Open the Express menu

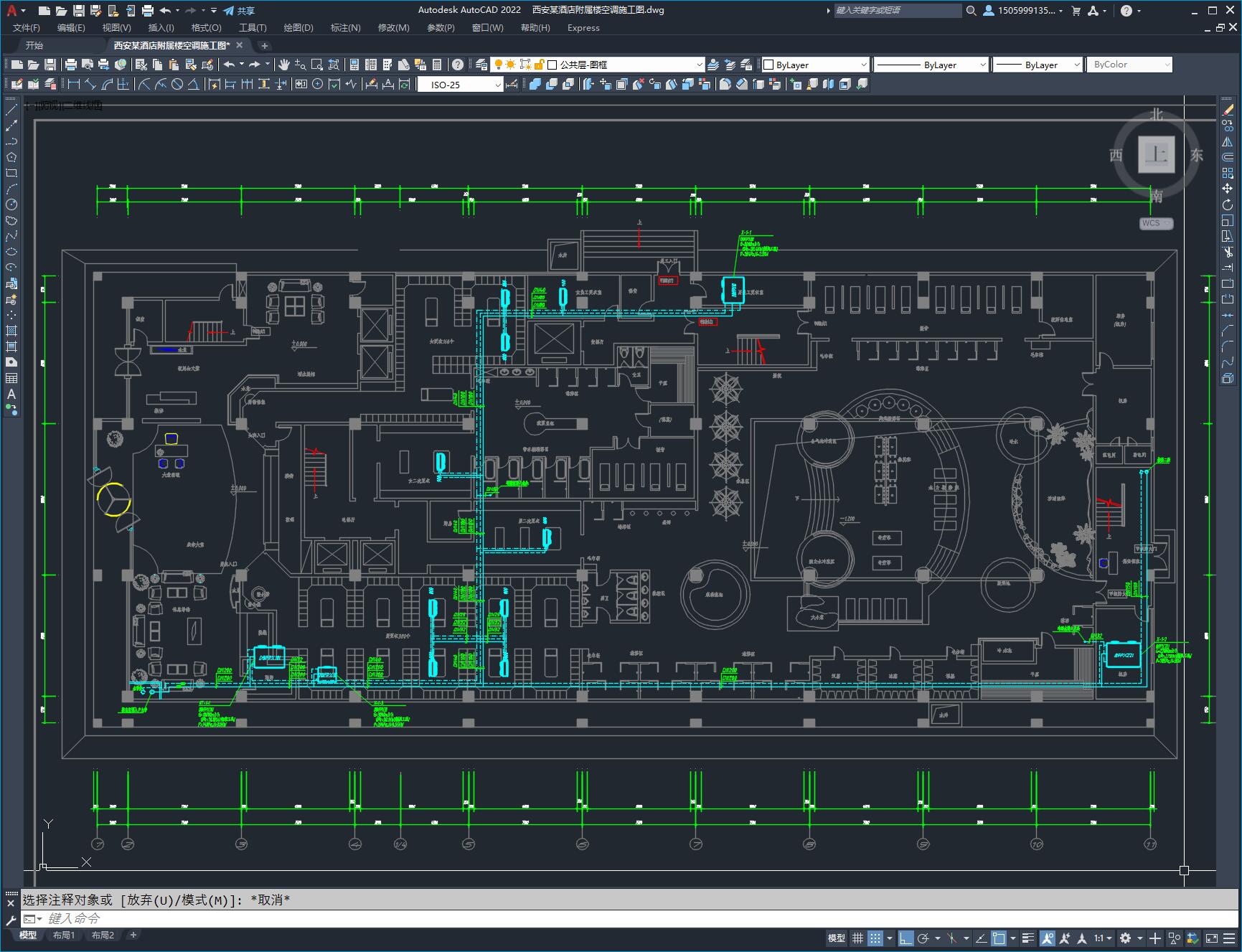pos(583,28)
